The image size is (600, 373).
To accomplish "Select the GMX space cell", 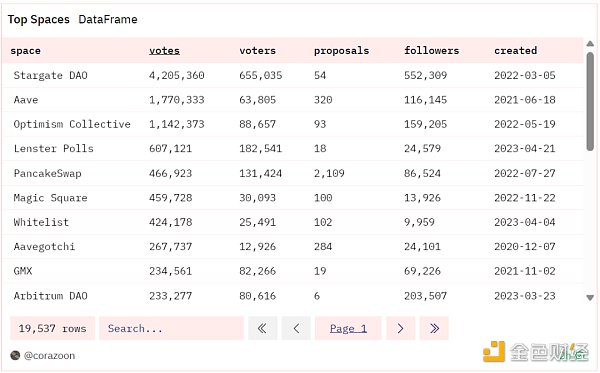I will 23,271.
